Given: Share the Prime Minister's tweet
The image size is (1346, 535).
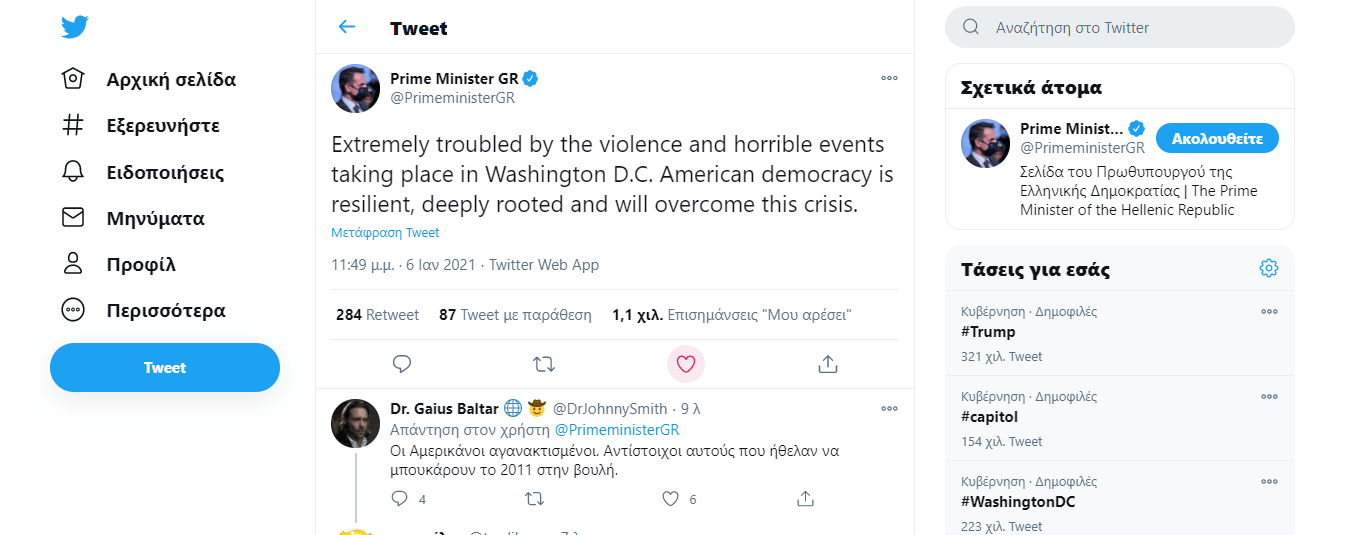Looking at the screenshot, I should pyautogui.click(x=827, y=364).
